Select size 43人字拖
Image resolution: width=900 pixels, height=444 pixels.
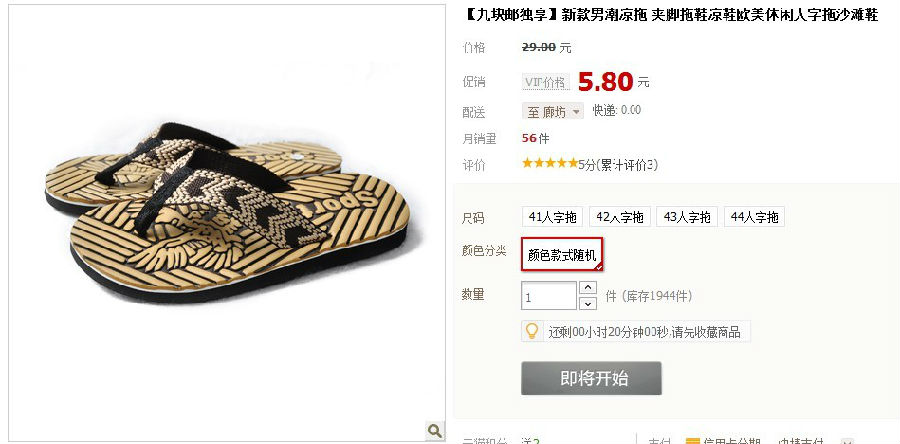point(687,217)
